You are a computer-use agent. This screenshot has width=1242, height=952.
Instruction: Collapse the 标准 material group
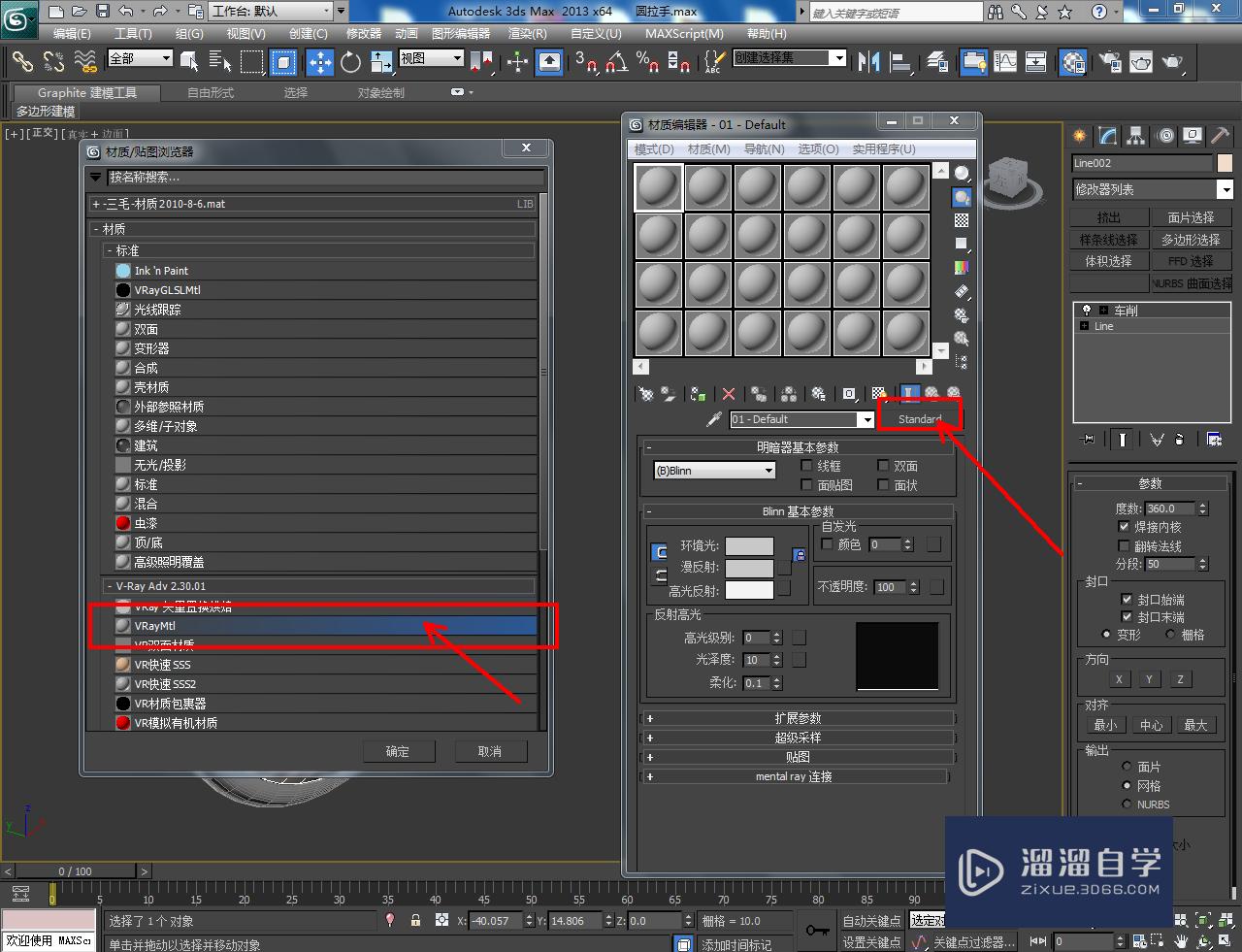[110, 250]
